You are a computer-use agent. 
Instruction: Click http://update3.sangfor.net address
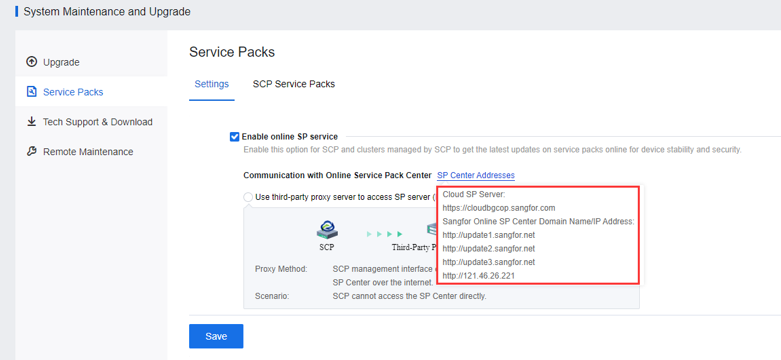point(489,261)
